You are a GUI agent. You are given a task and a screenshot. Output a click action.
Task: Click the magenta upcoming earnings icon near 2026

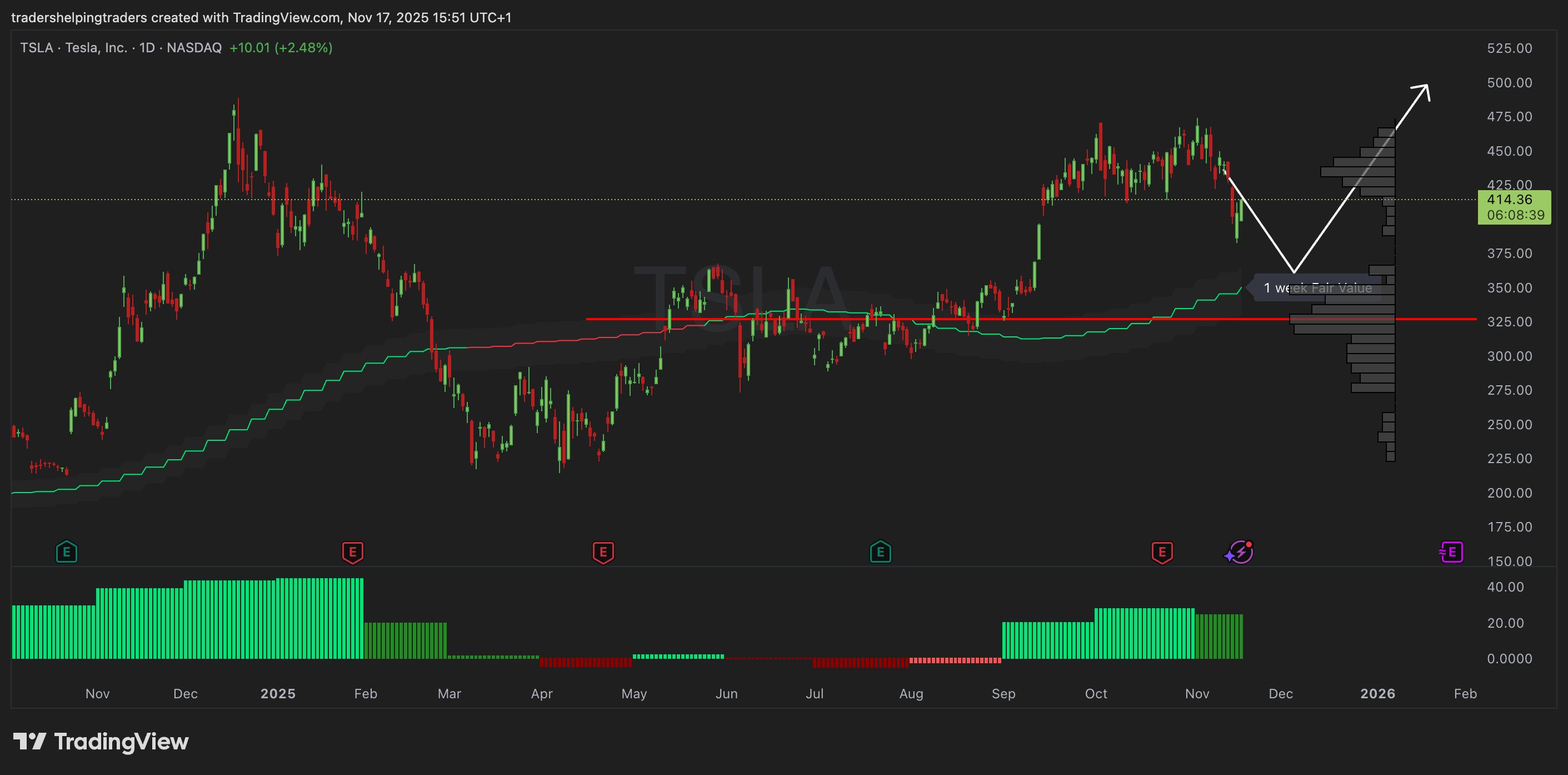1451,553
